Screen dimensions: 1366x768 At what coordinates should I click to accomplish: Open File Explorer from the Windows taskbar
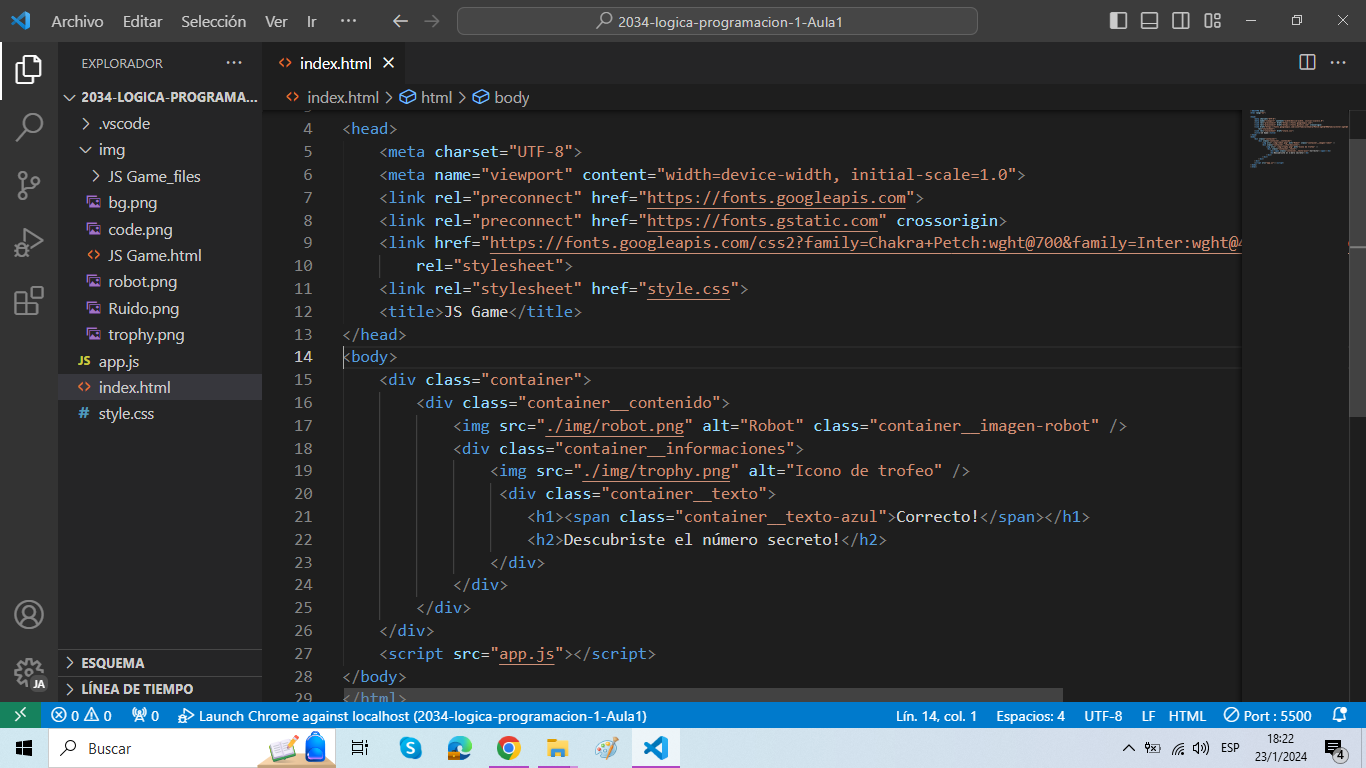(x=558, y=748)
